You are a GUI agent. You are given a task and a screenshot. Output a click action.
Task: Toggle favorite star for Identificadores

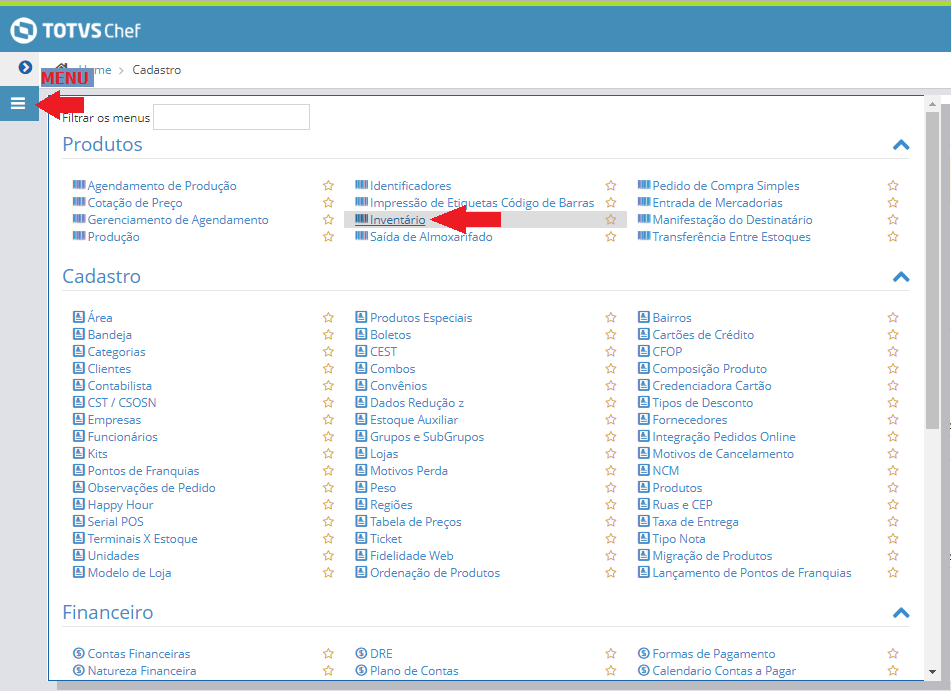point(611,186)
